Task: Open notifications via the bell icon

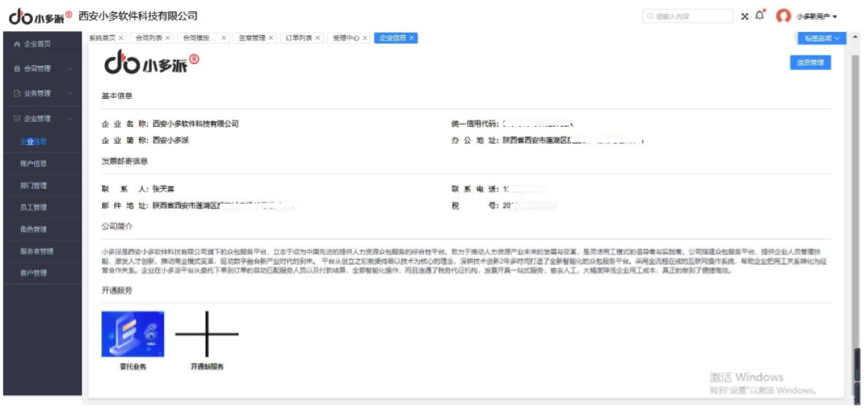Action: (760, 15)
